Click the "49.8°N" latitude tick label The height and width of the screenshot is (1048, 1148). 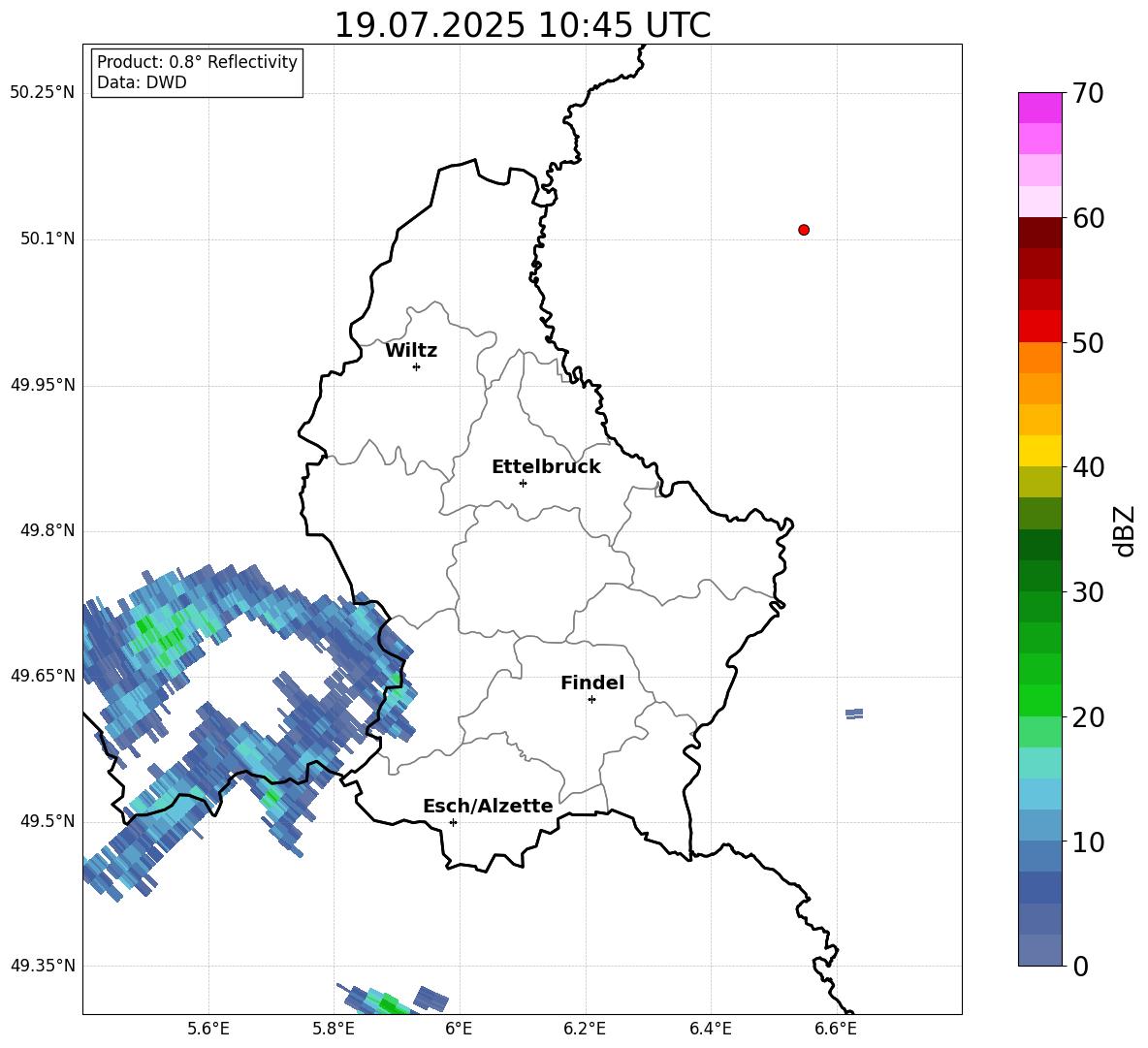tap(47, 530)
